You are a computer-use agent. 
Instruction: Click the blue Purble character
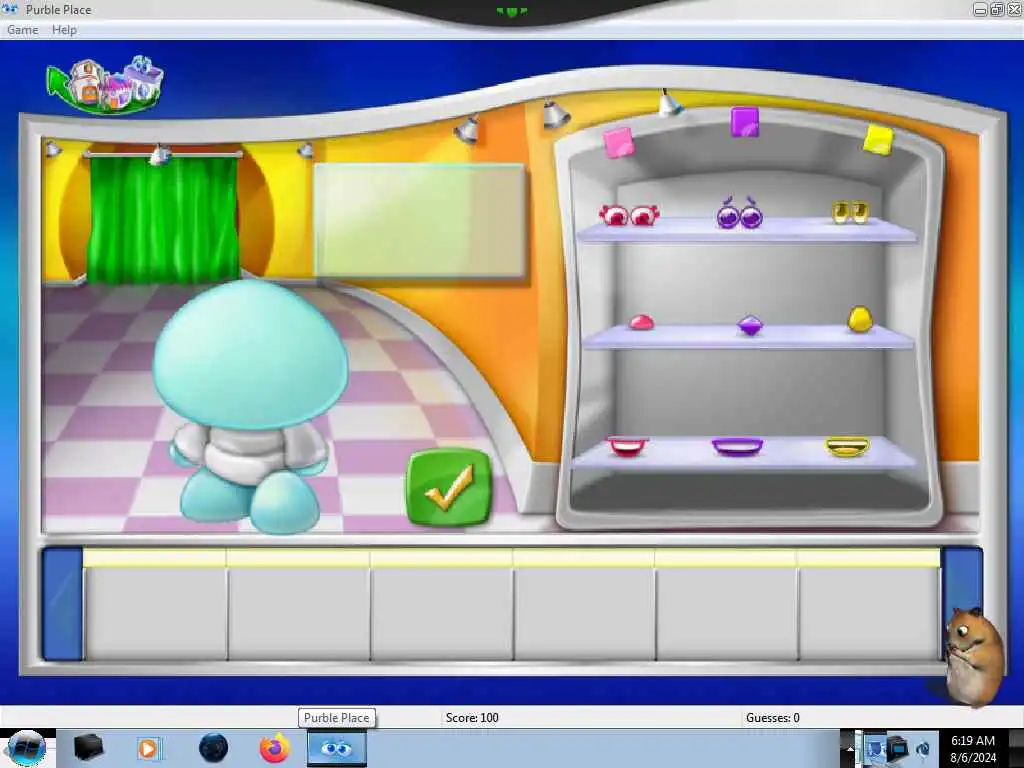point(250,405)
